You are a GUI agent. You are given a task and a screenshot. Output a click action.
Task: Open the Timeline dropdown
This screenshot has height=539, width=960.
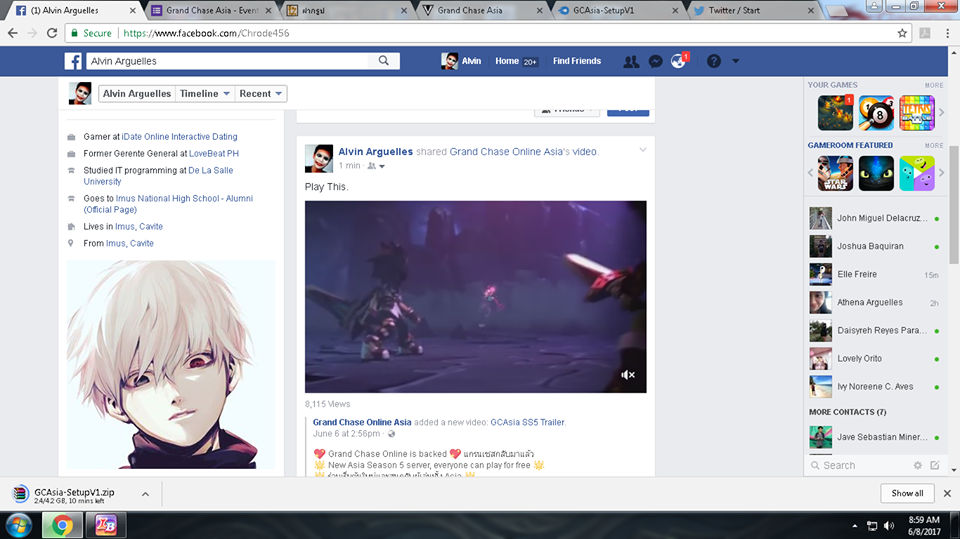tap(204, 94)
